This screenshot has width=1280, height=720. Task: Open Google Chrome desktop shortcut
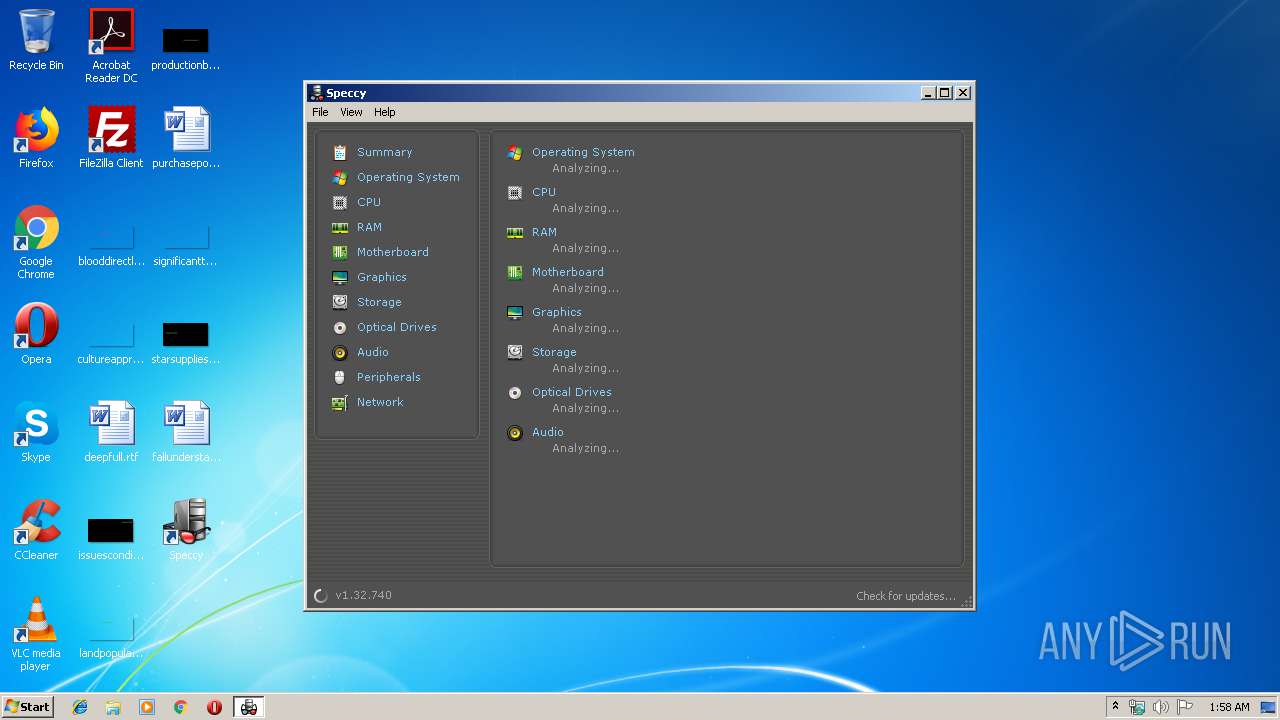pyautogui.click(x=36, y=242)
